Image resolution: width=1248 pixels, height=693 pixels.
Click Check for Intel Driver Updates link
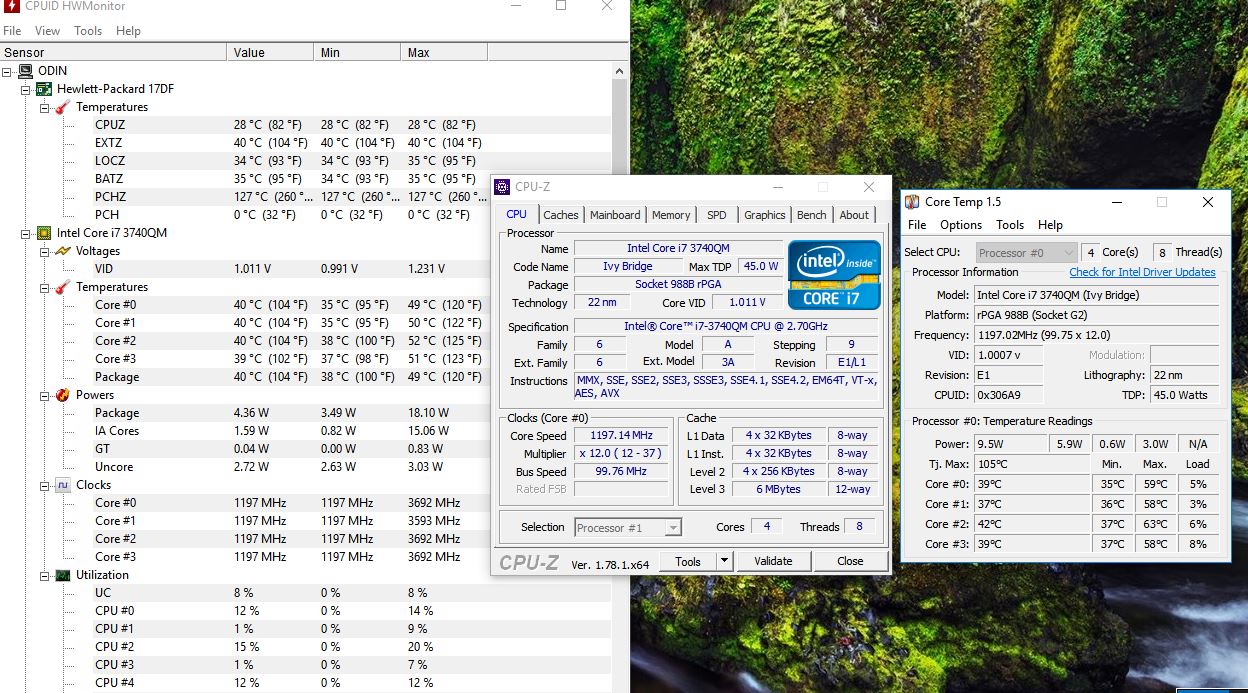coord(1142,272)
